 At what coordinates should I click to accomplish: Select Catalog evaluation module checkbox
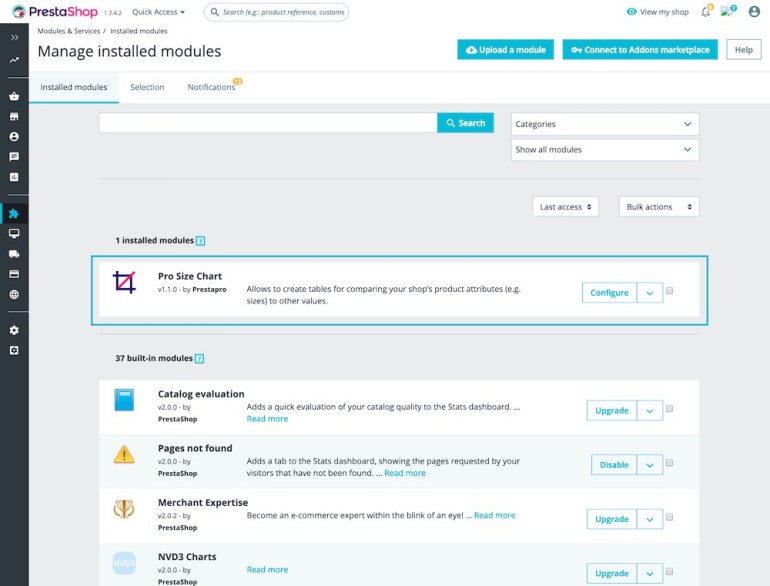pos(669,409)
